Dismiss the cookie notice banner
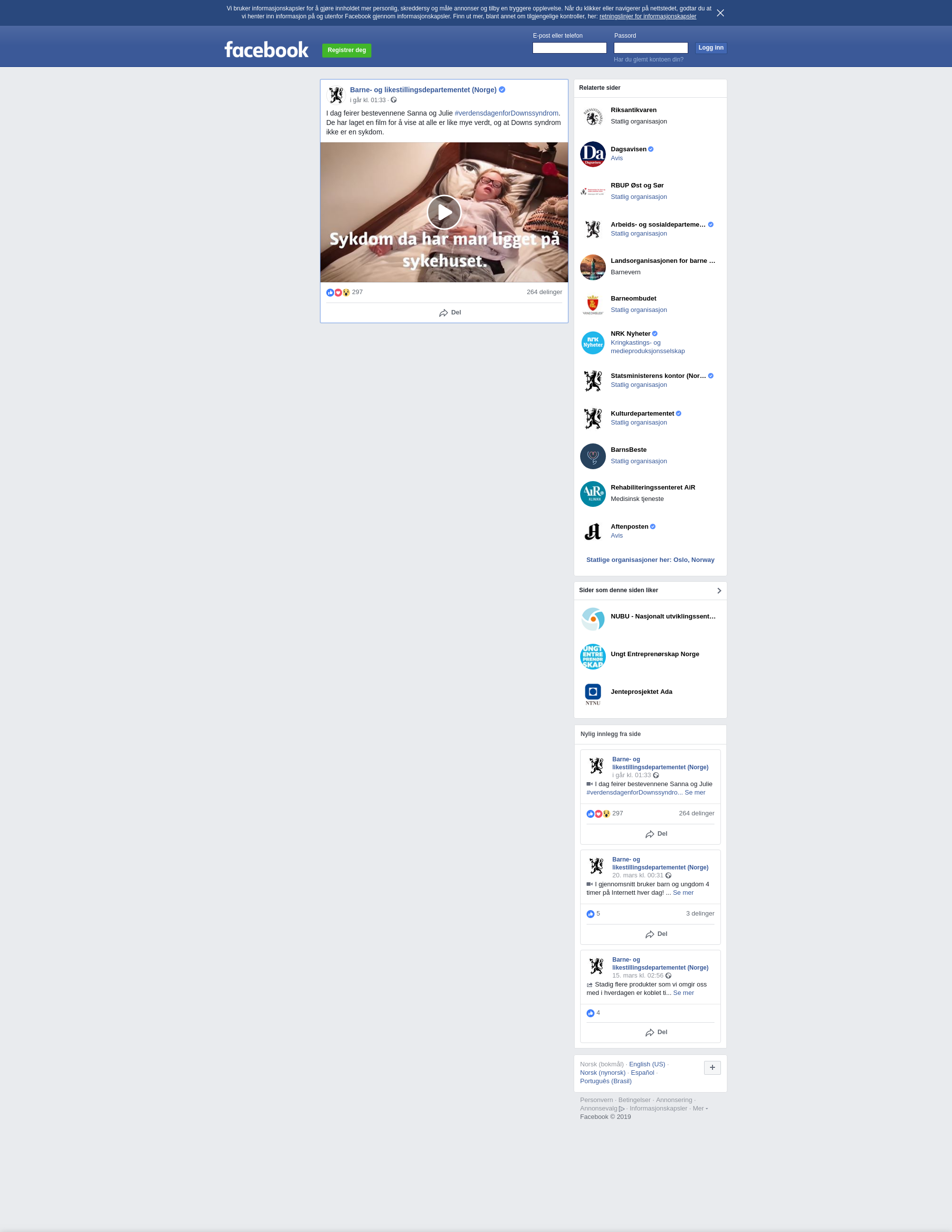This screenshot has height=1232, width=952. (720, 13)
